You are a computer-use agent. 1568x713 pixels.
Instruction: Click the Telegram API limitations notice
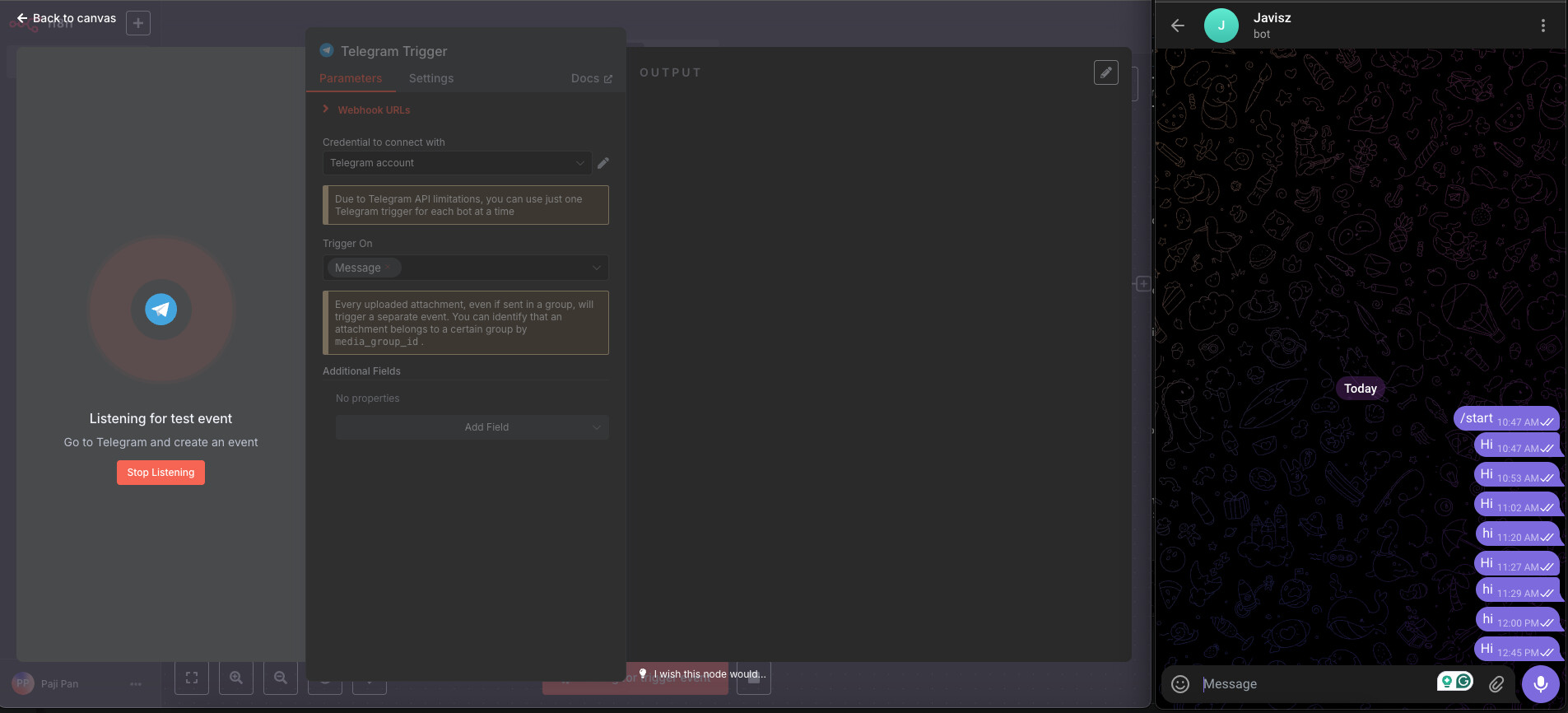click(466, 205)
